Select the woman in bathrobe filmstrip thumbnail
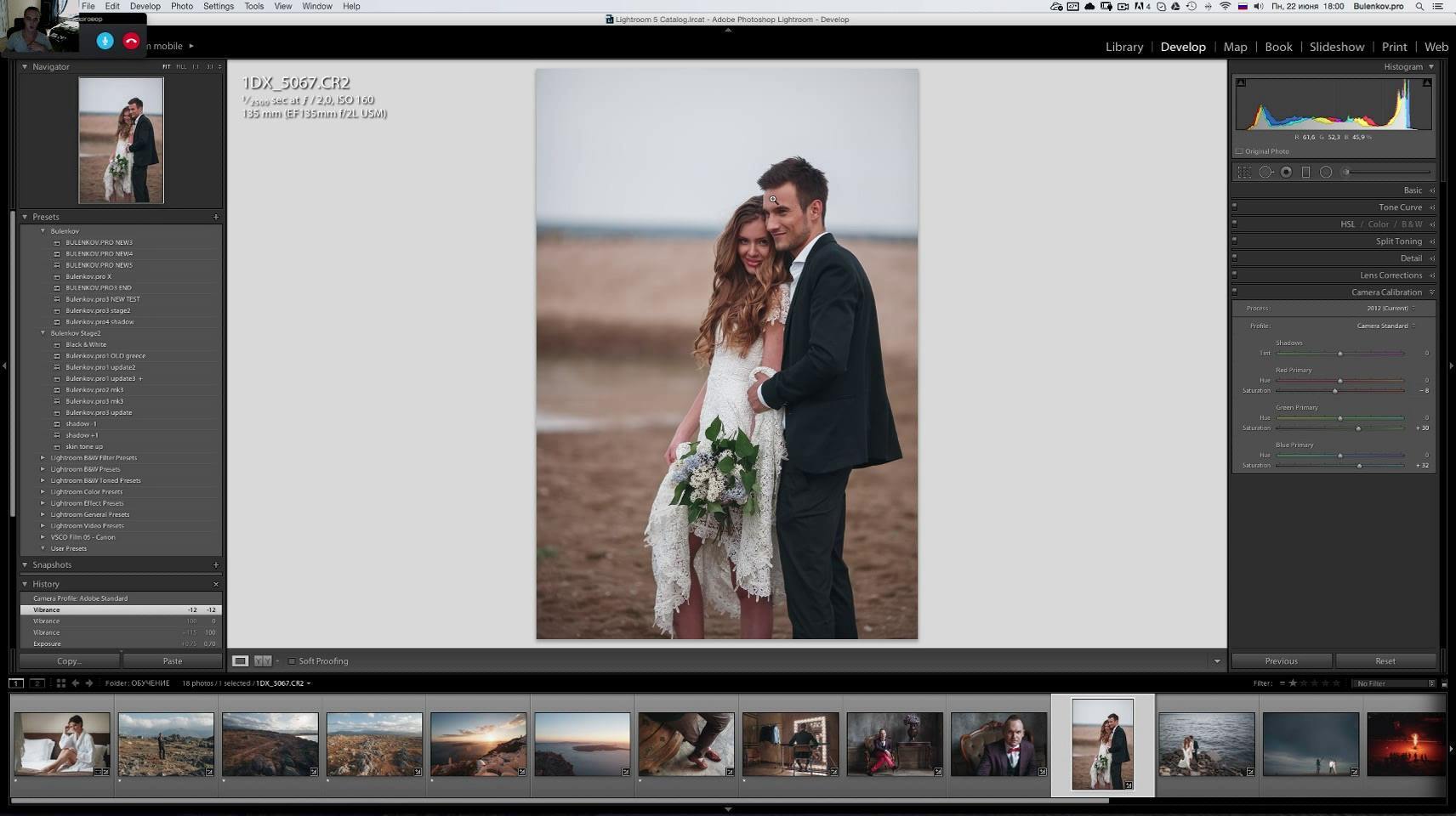 62,745
